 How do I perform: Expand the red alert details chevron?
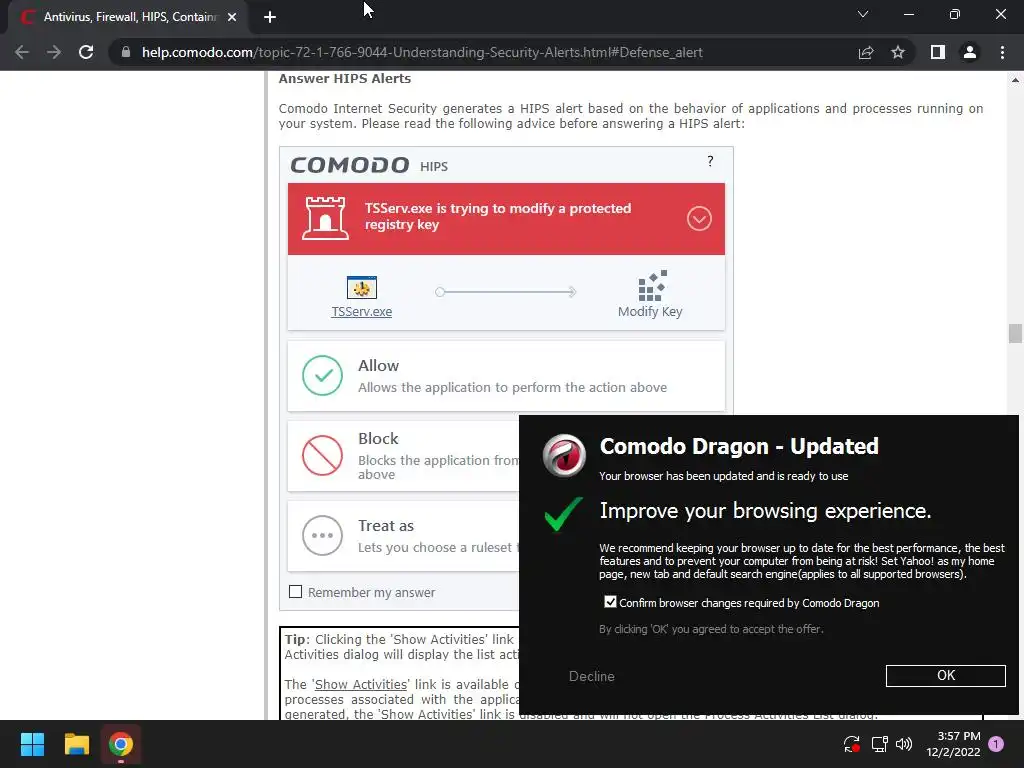[699, 219]
